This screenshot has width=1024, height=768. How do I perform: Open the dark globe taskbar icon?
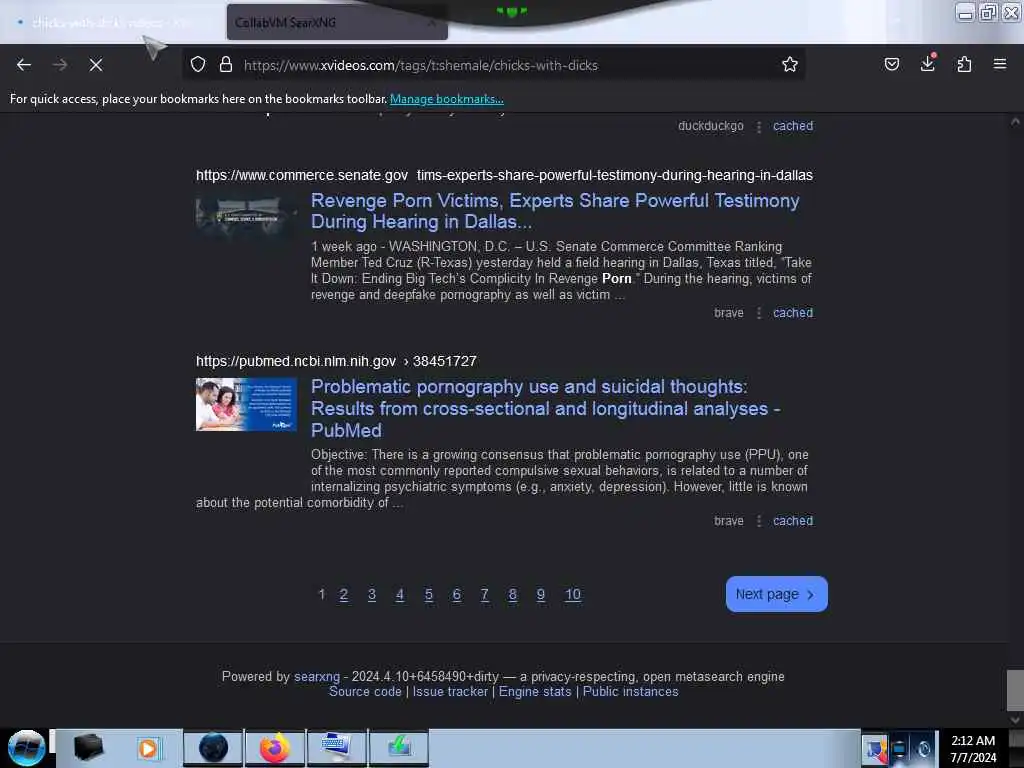(214, 748)
